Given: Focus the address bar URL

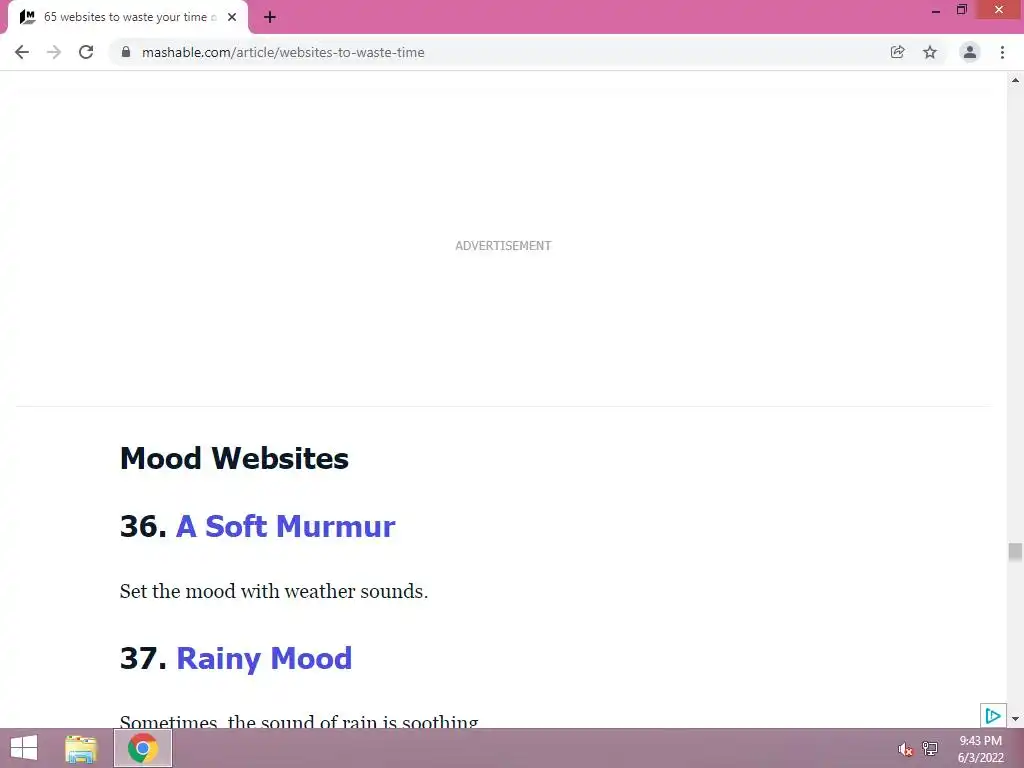Looking at the screenshot, I should 283,52.
